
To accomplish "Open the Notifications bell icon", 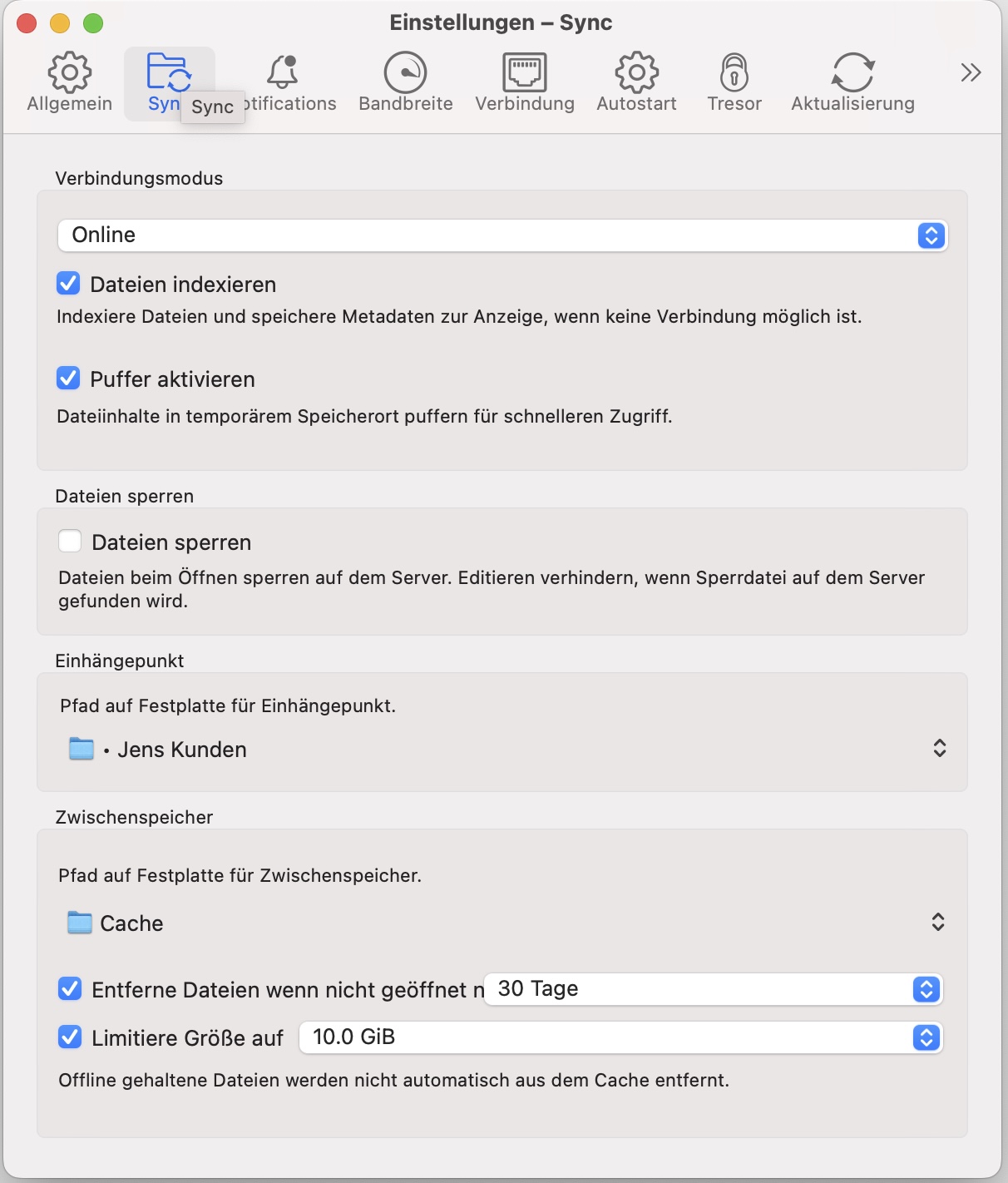I will pos(283,72).
